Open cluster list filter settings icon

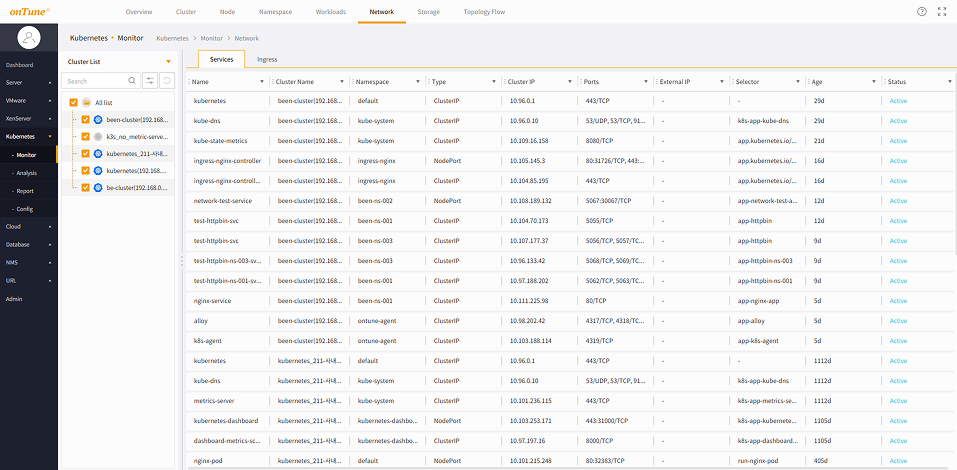pos(150,81)
